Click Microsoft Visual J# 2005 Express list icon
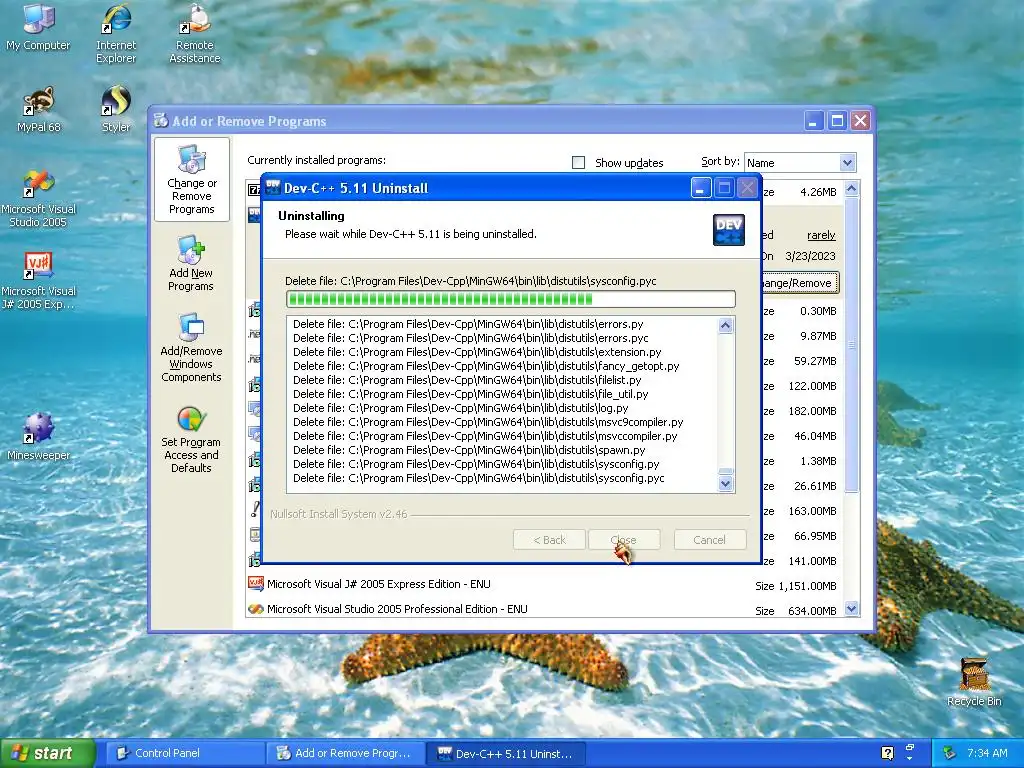The width and height of the screenshot is (1024, 768). (255, 583)
